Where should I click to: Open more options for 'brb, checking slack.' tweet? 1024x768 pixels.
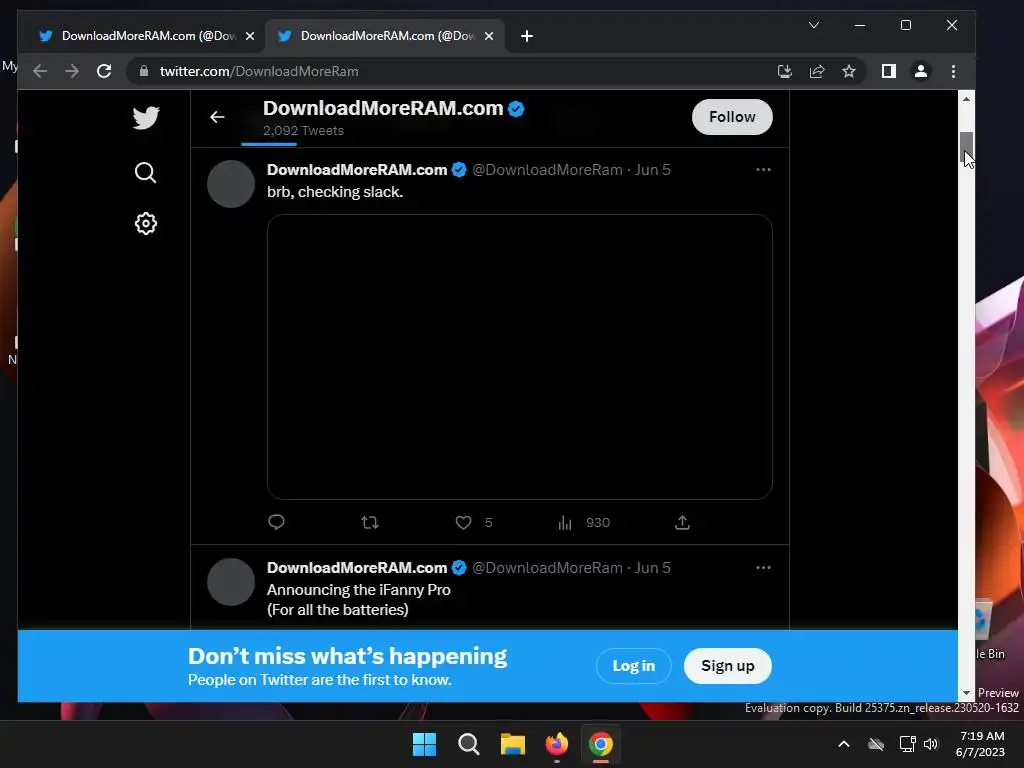tap(763, 170)
